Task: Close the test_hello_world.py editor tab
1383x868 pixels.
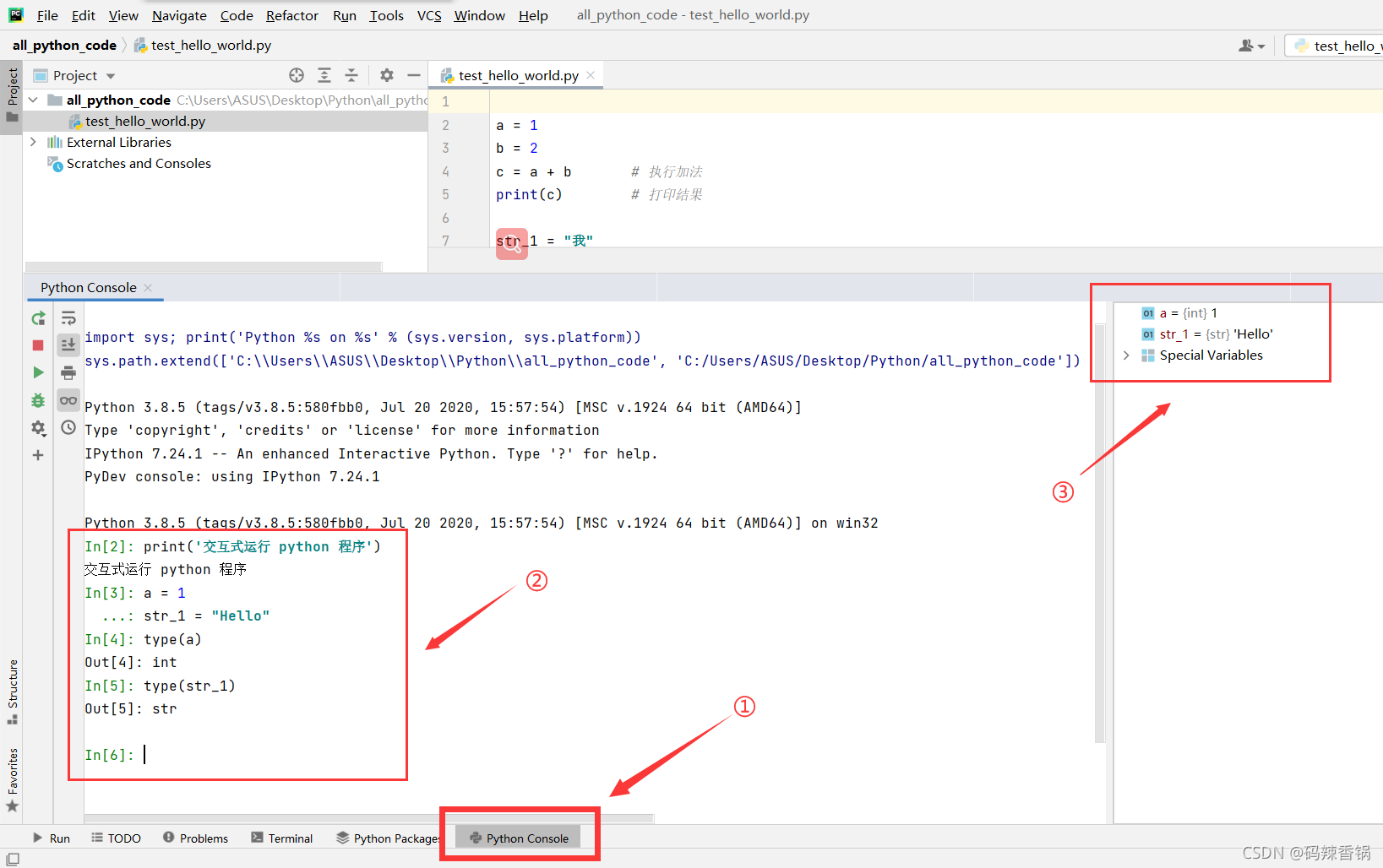Action: tap(591, 75)
